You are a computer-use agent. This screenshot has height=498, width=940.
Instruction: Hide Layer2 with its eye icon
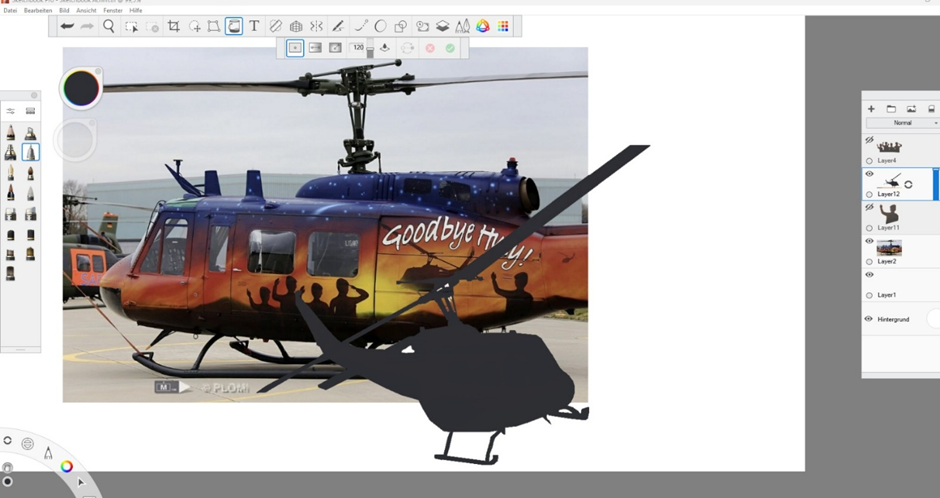pos(869,241)
